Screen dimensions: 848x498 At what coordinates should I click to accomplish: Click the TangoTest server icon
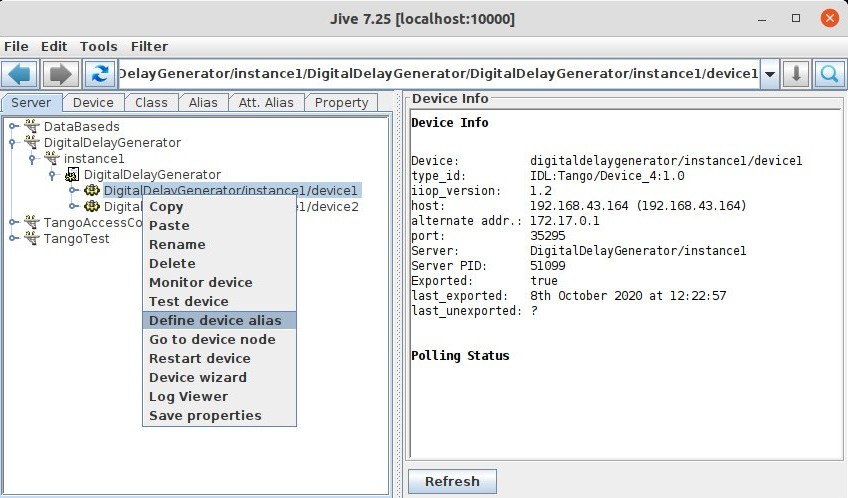point(32,238)
